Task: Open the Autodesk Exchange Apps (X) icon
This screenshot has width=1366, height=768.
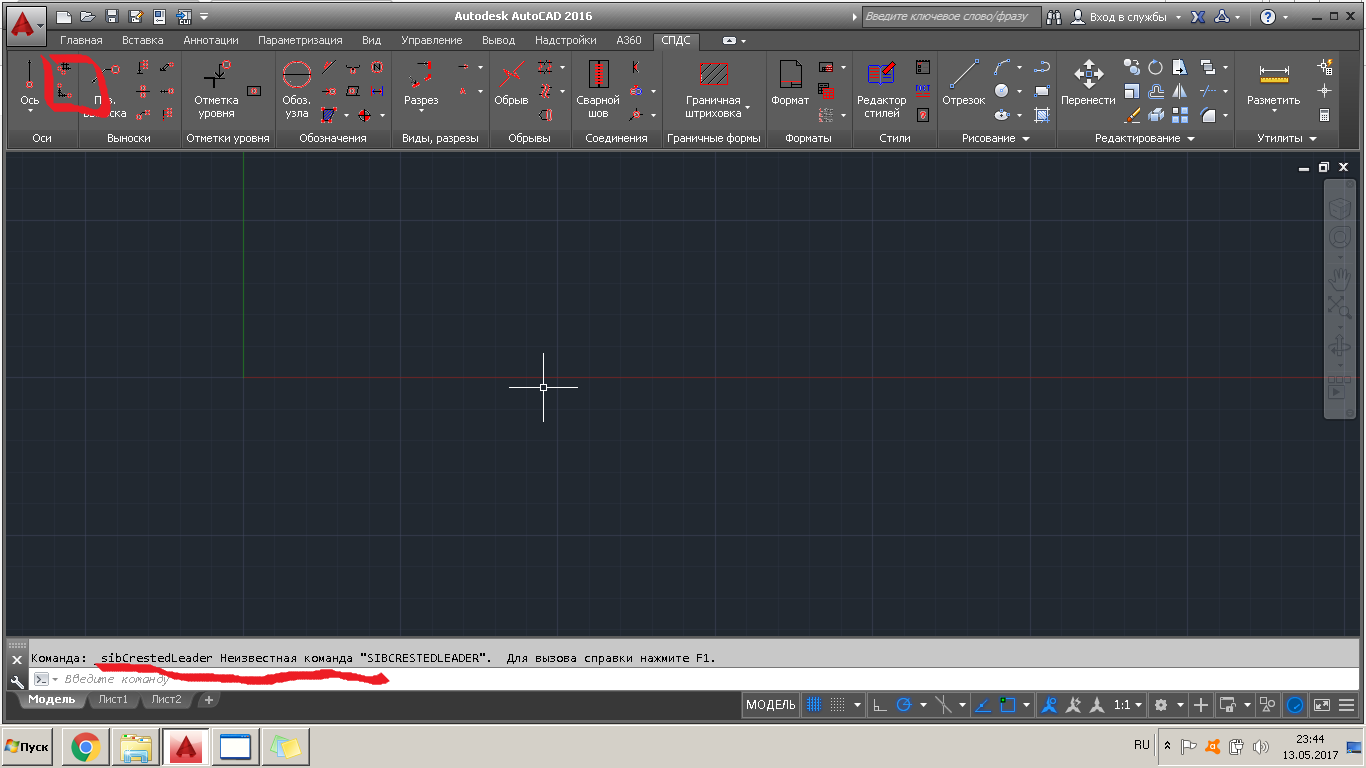Action: coord(1197,17)
